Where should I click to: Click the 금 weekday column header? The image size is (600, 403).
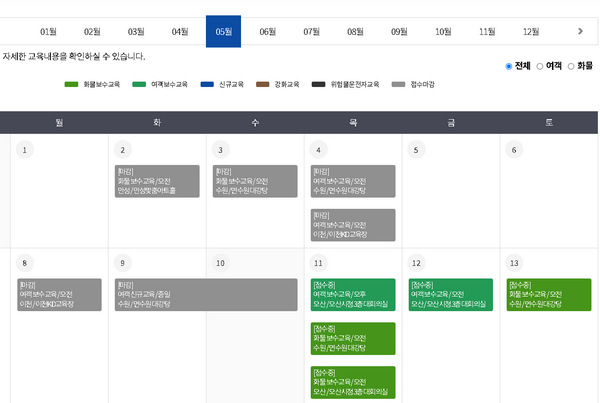click(451, 122)
